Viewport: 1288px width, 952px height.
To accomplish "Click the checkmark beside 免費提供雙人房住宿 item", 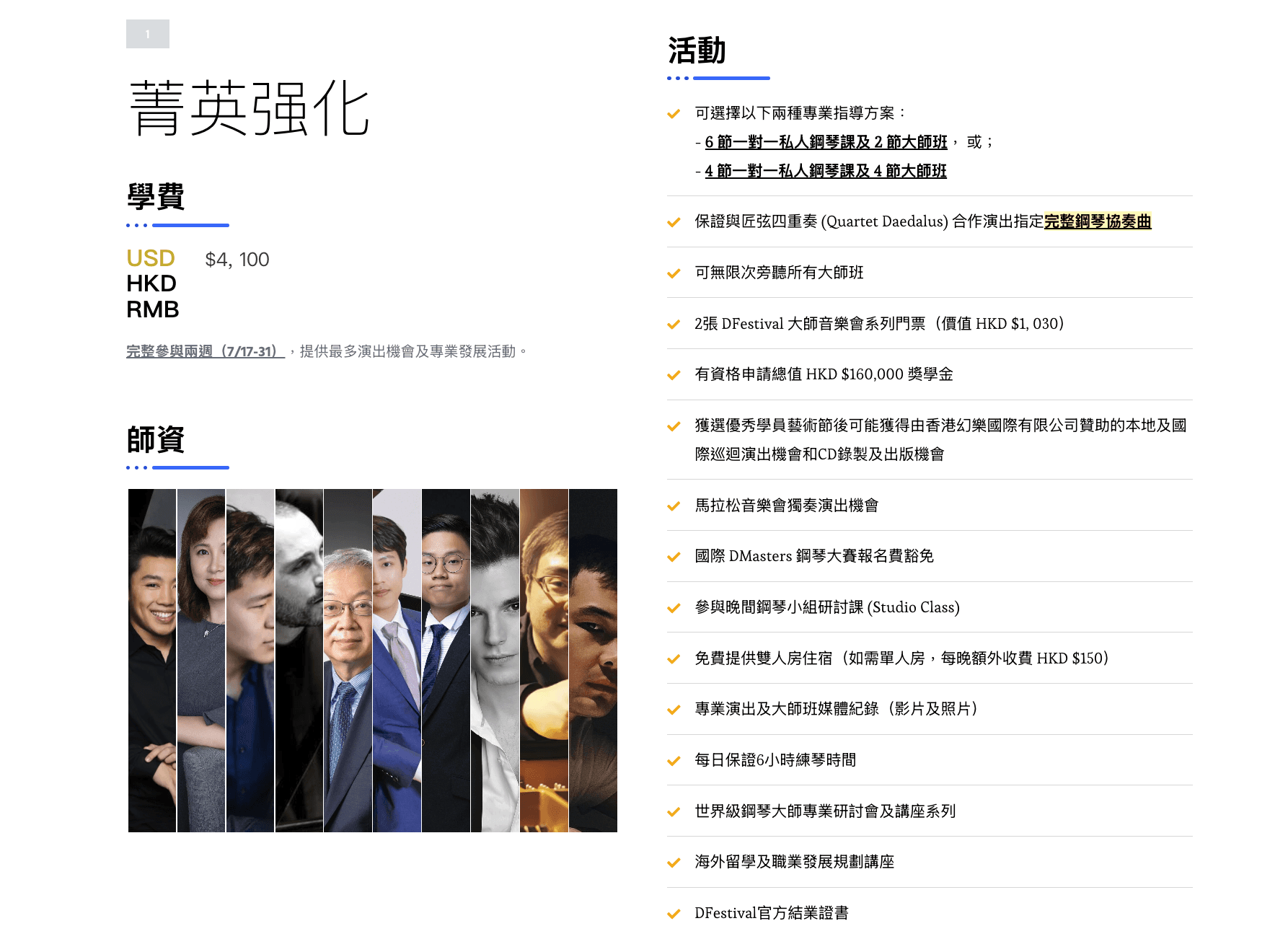I will coord(674,659).
